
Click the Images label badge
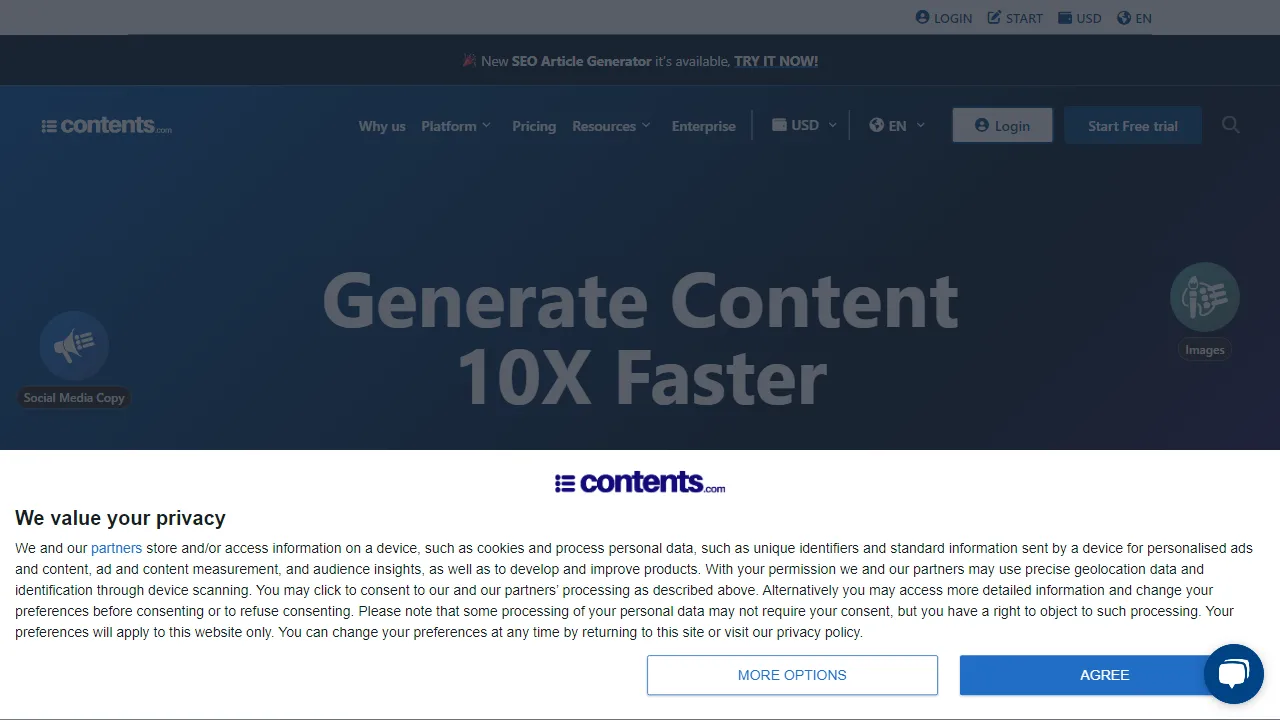coord(1205,350)
